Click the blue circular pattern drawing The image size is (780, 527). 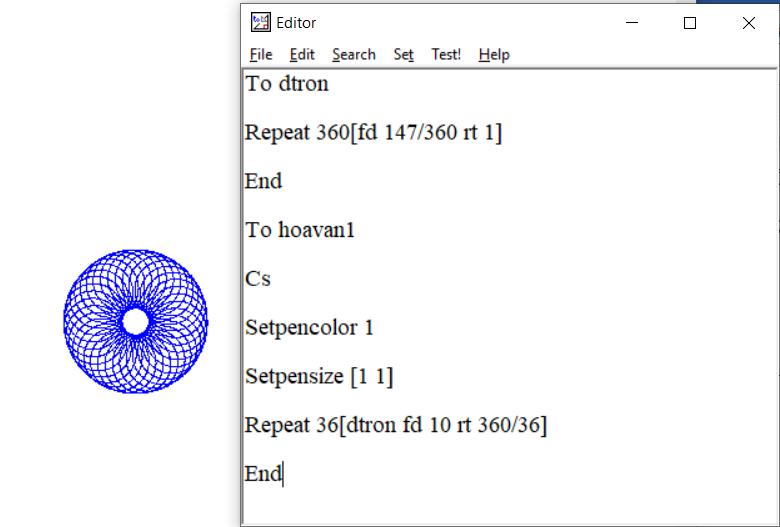tap(135, 321)
